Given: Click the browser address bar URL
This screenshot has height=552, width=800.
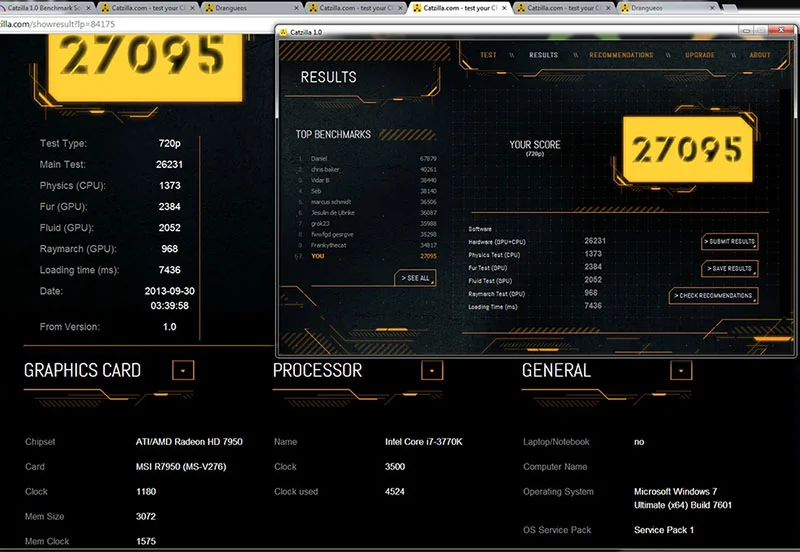Looking at the screenshot, I should pyautogui.click(x=57, y=24).
